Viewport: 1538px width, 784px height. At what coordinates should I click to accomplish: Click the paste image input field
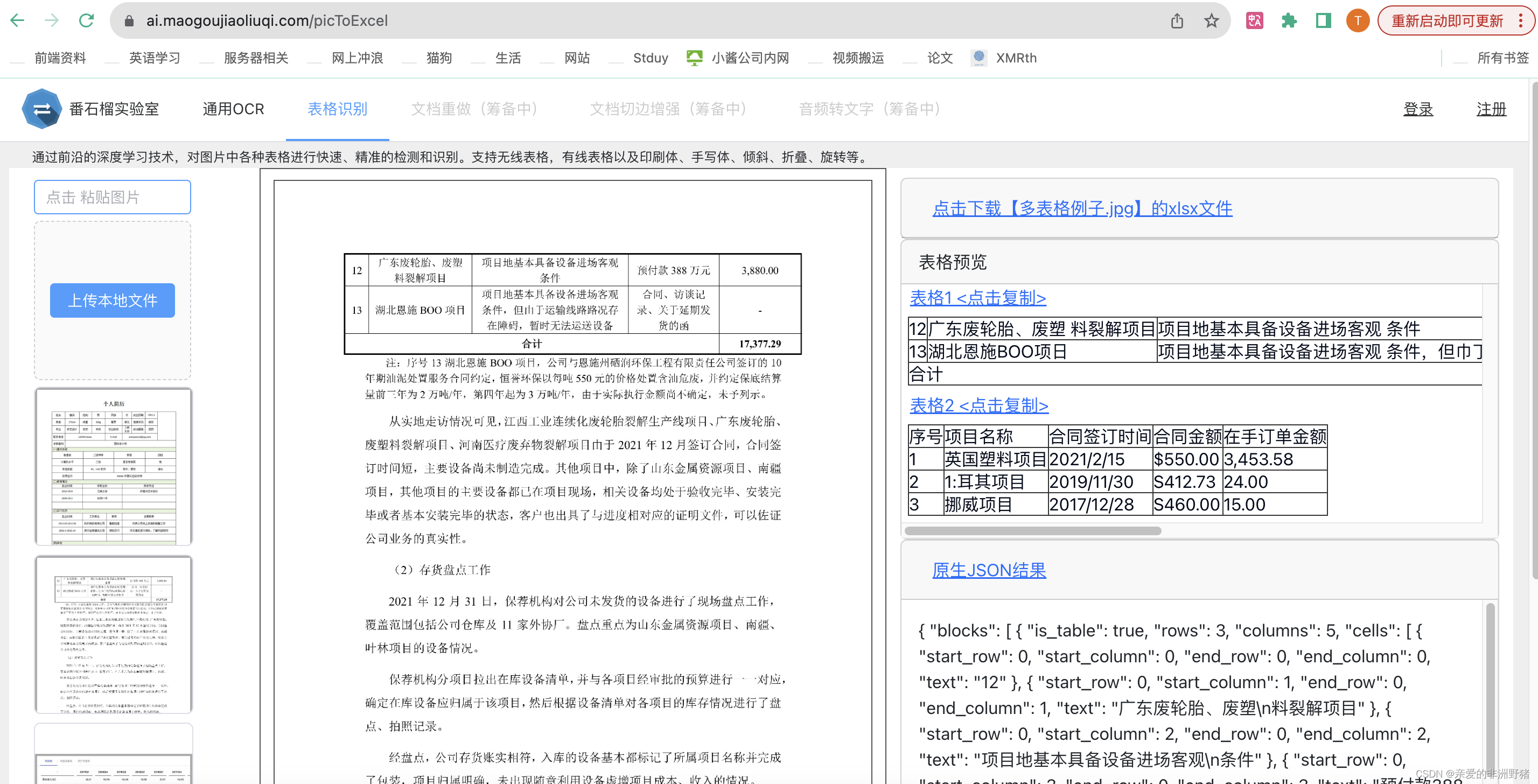[112, 197]
